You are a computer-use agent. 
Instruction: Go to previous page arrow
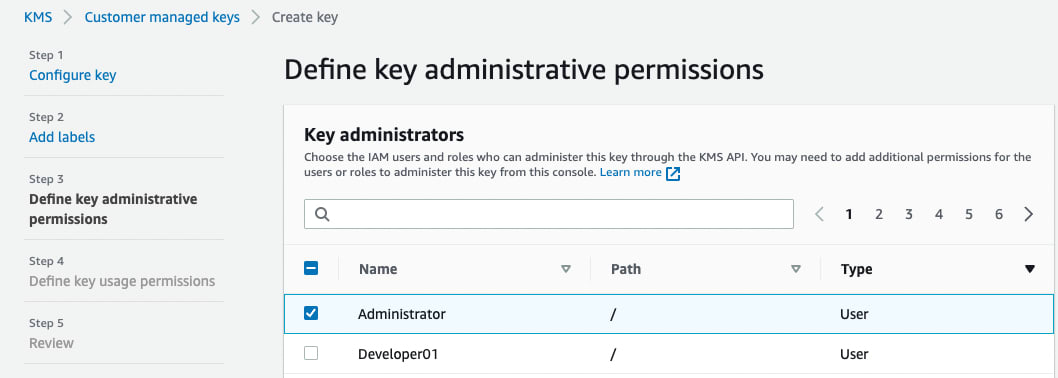[x=819, y=215]
